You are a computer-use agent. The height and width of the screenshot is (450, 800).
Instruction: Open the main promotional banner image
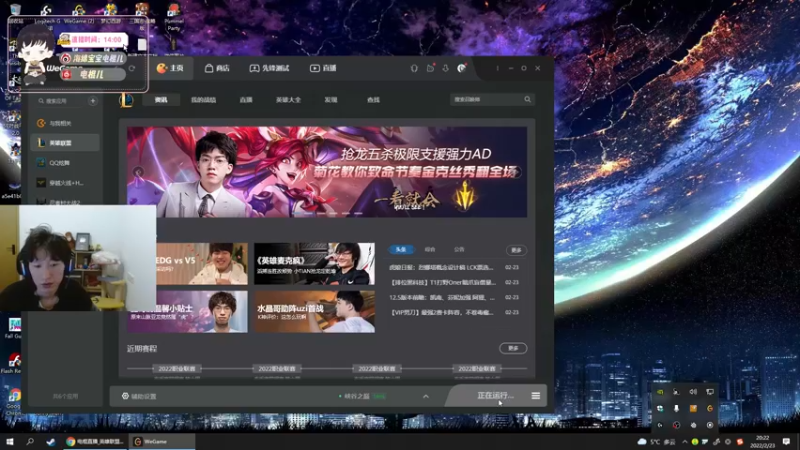(327, 172)
